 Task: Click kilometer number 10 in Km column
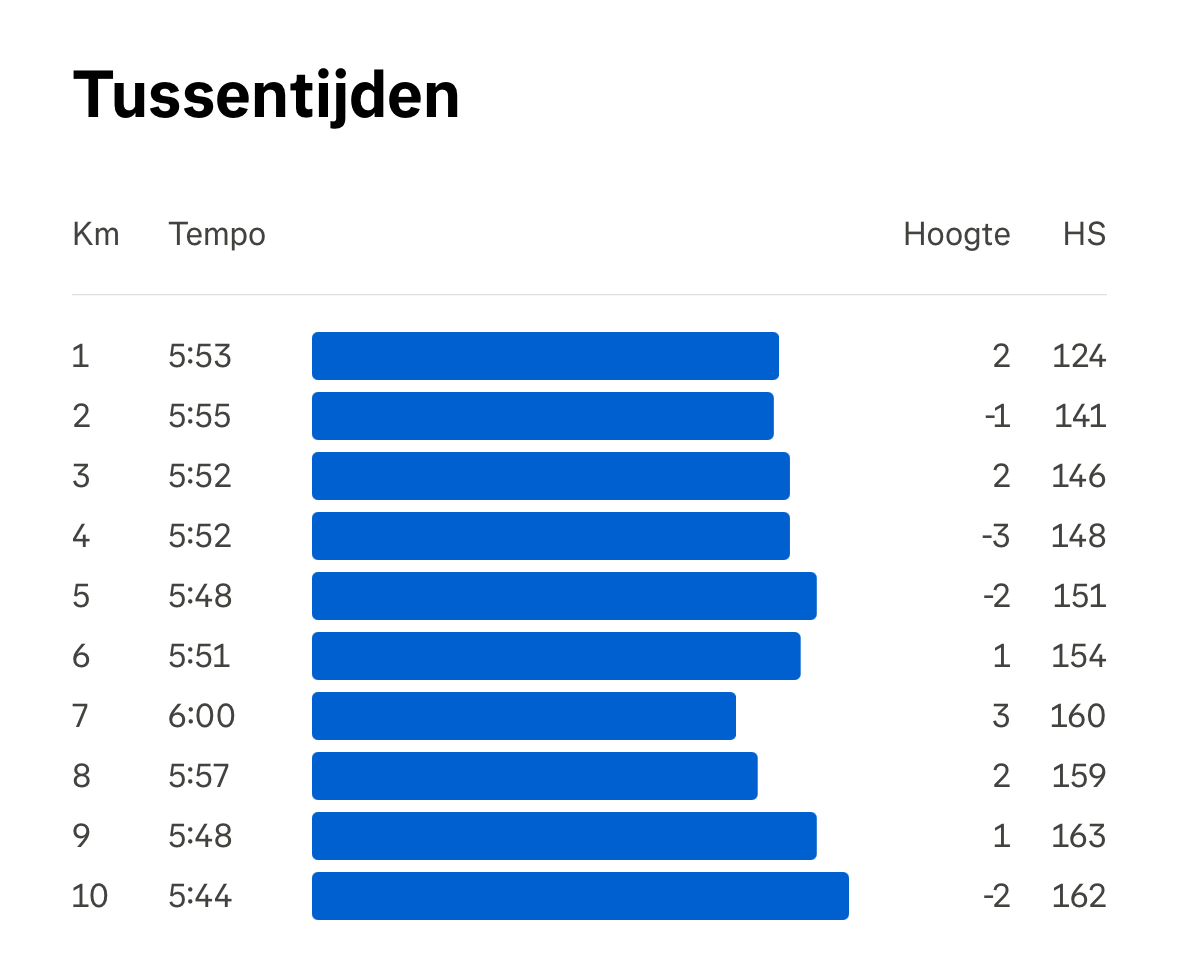click(90, 896)
